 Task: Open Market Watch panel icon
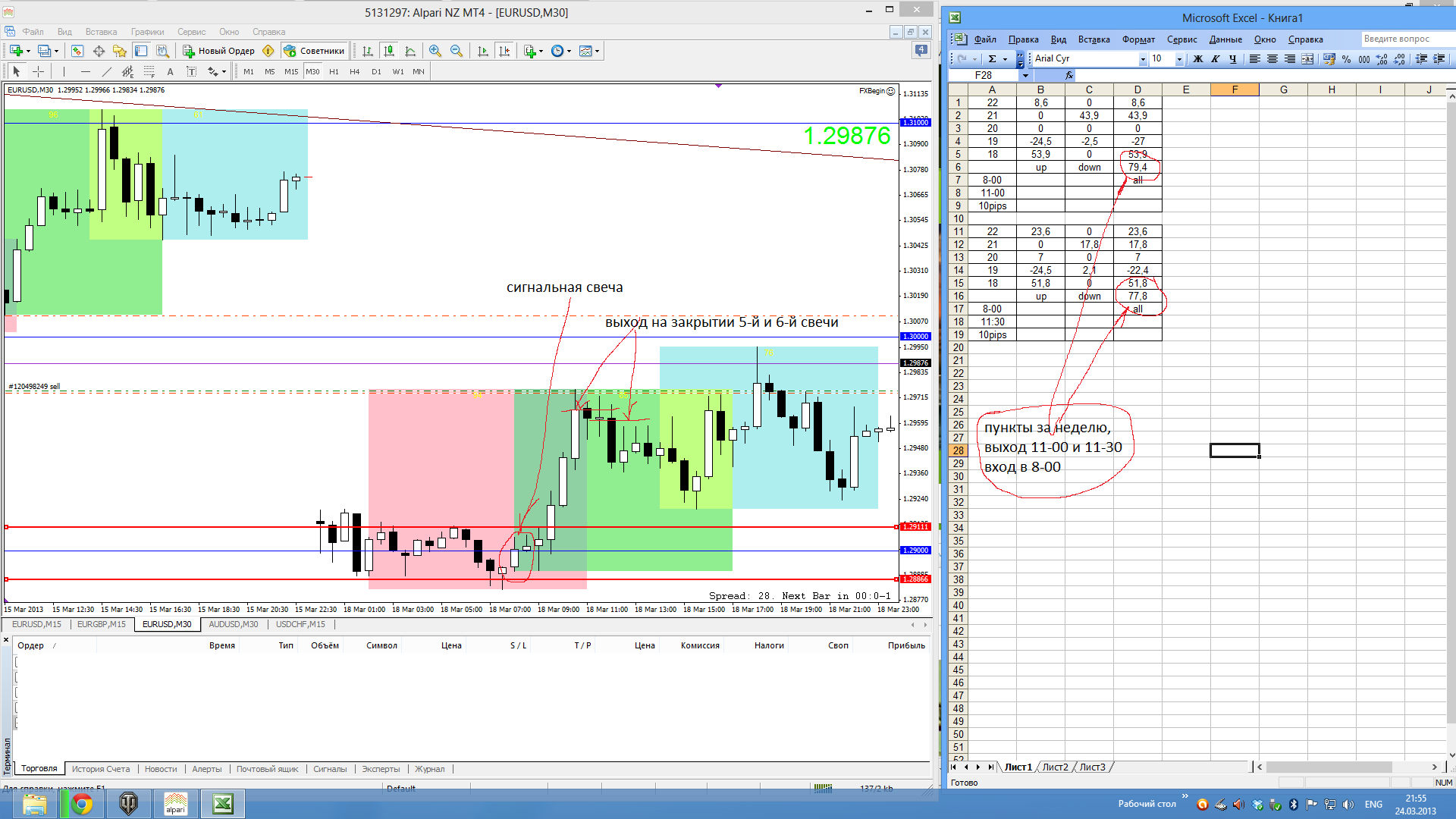click(77, 51)
